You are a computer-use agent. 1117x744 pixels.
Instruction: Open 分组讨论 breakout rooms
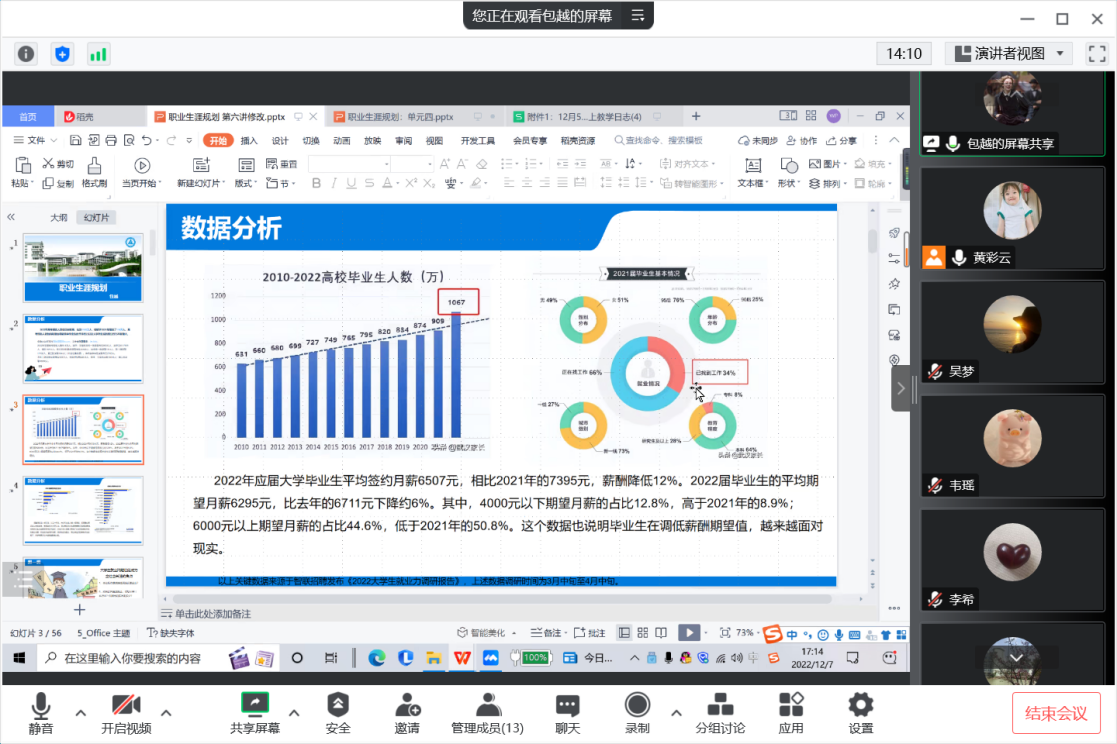pos(720,712)
